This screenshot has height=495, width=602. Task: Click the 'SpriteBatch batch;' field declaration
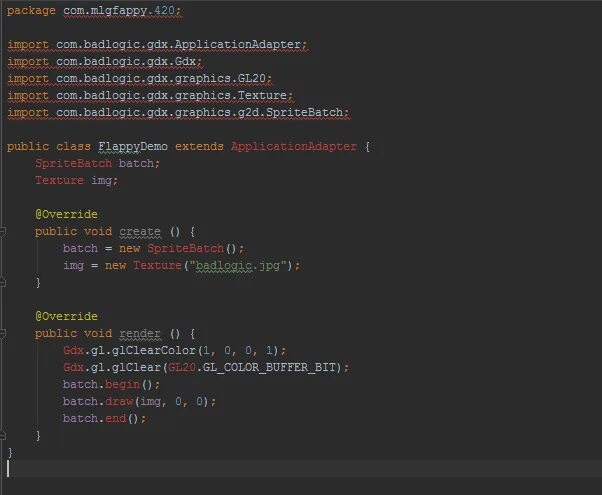click(x=98, y=163)
